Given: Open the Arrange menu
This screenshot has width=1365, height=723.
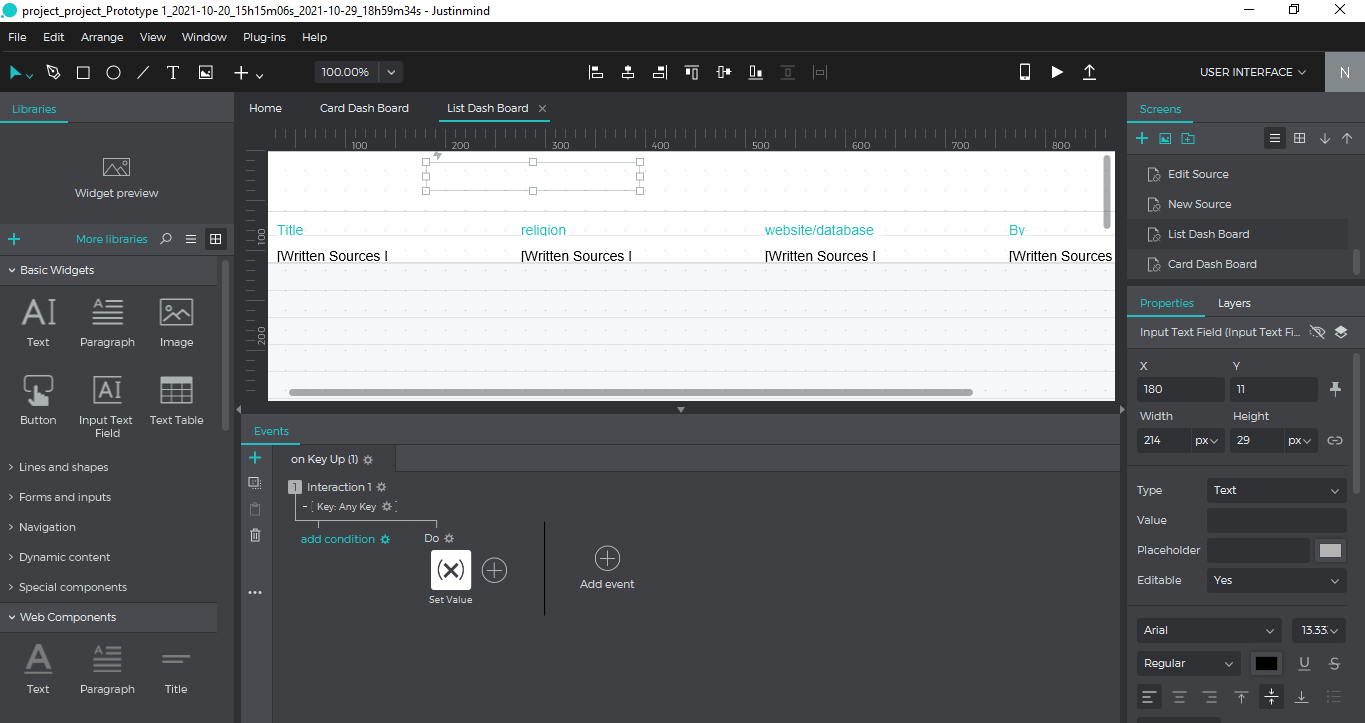Looking at the screenshot, I should (102, 37).
